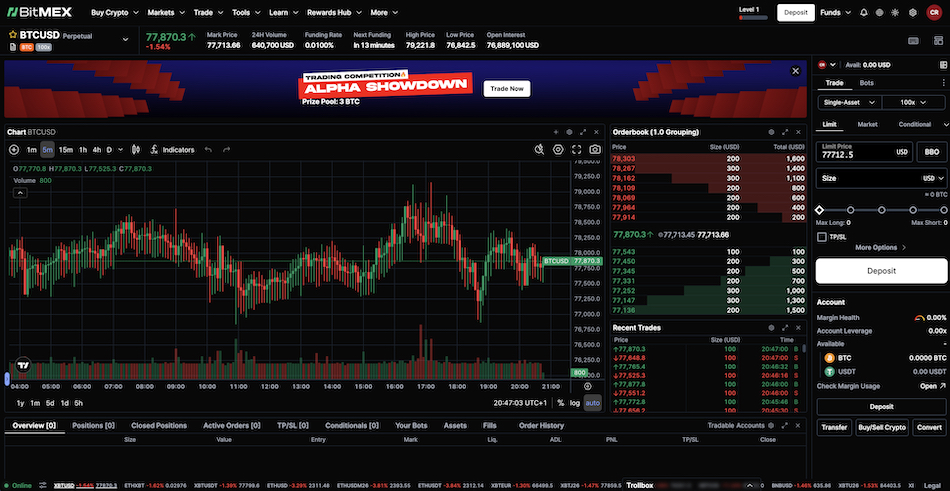Image resolution: width=950 pixels, height=491 pixels.
Task: Undo the last chart action
Action: (x=208, y=150)
